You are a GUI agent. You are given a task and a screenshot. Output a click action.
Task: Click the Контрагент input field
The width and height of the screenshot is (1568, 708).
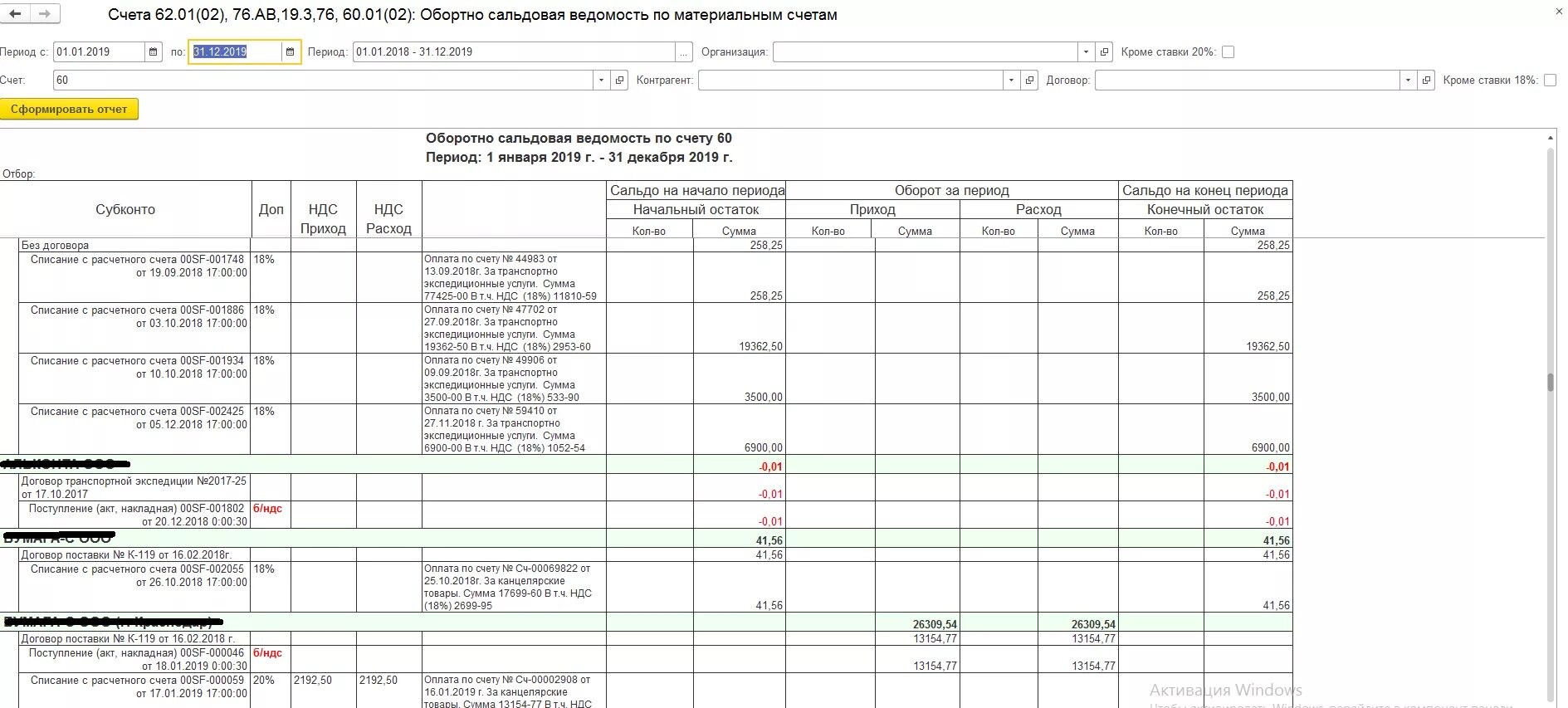pyautogui.click(x=850, y=81)
